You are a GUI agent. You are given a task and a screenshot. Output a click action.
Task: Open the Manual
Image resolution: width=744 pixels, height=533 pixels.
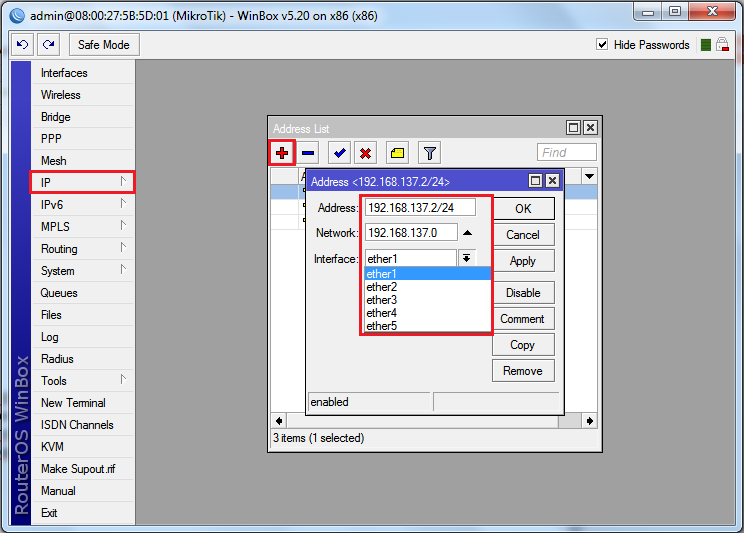(x=83, y=491)
